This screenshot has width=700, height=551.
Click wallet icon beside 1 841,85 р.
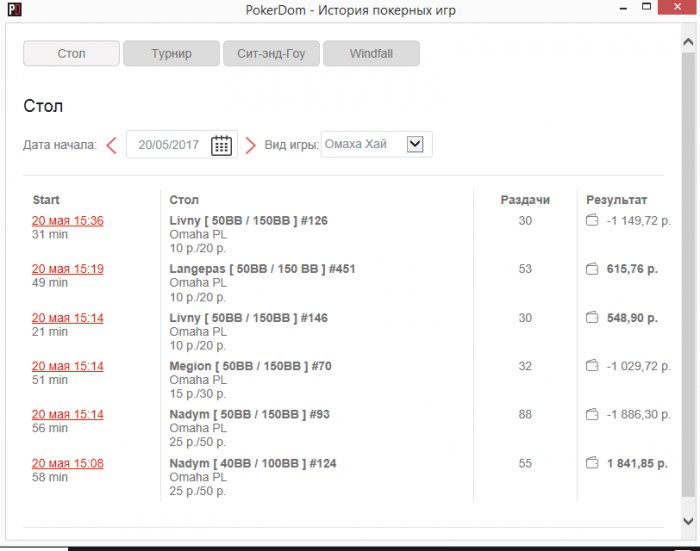click(592, 463)
